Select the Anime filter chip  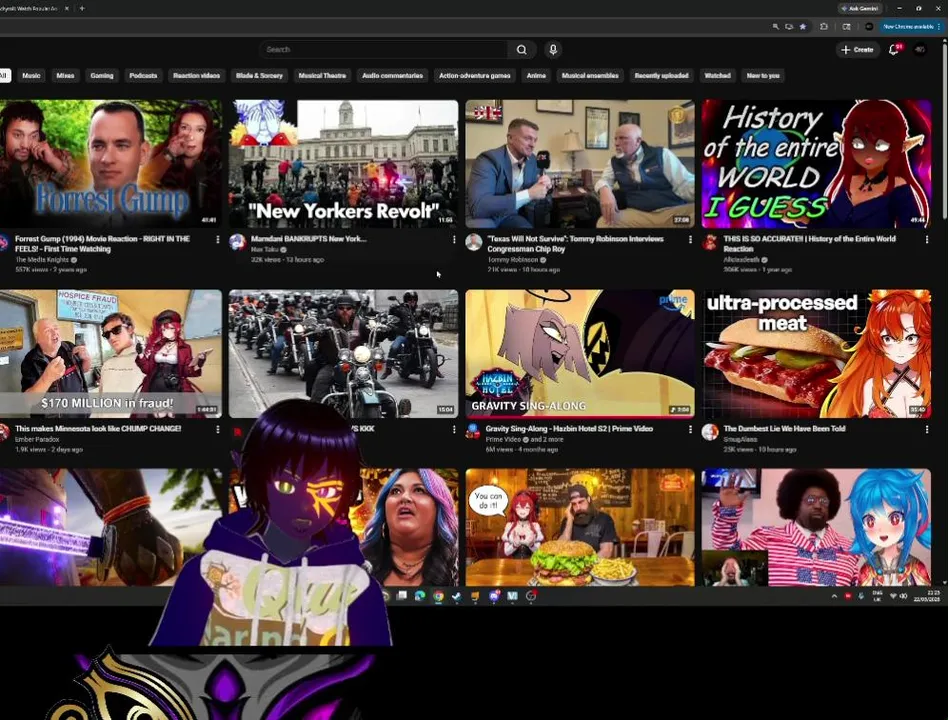(x=536, y=76)
